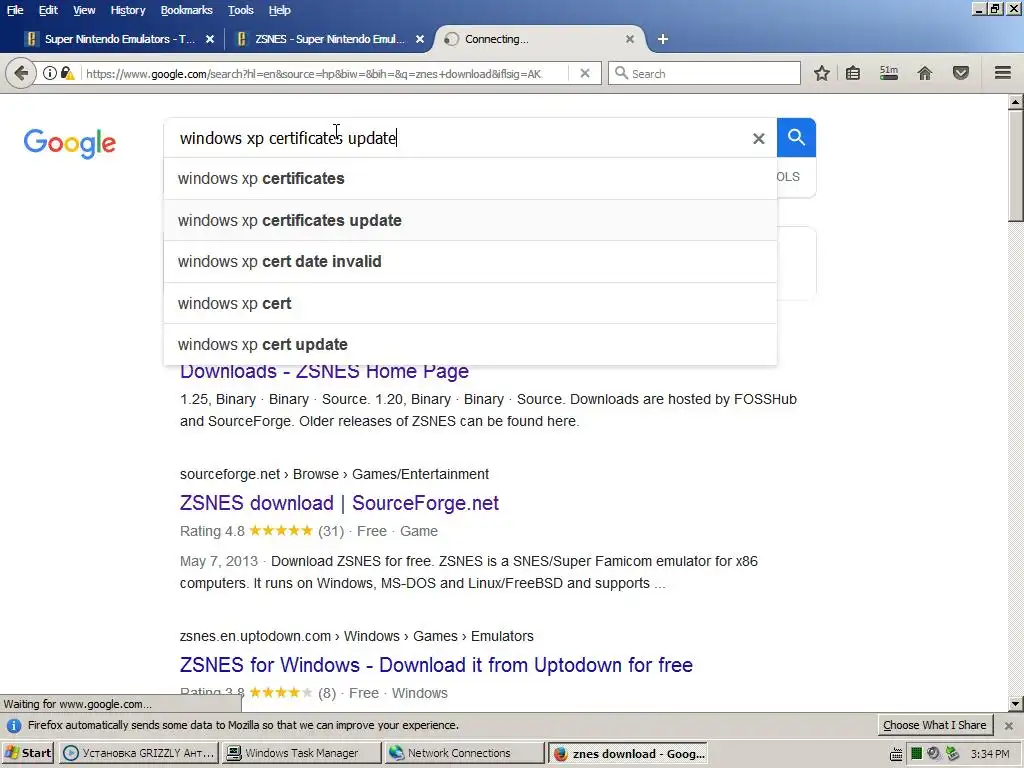Open the Windows Start button
This screenshot has height=768, width=1024.
pos(28,753)
